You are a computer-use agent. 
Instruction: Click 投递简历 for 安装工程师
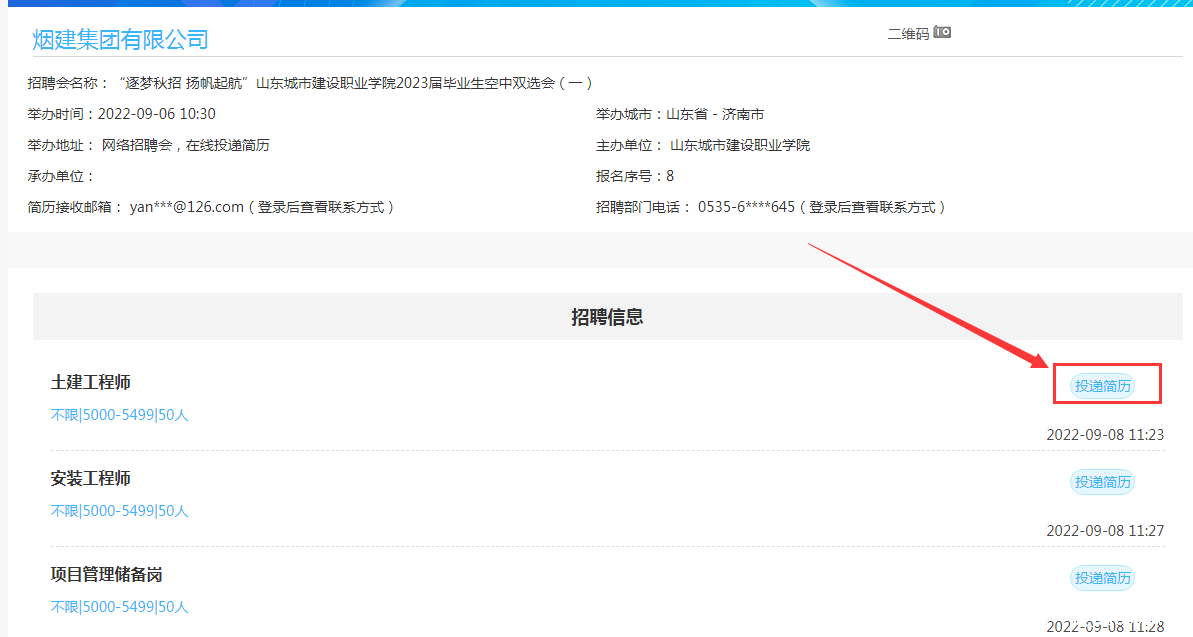tap(1102, 482)
